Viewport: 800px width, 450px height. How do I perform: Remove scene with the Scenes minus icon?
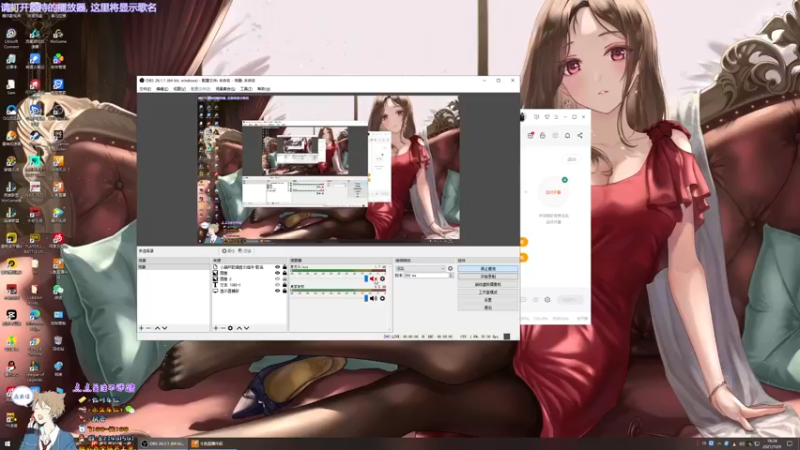pos(148,328)
